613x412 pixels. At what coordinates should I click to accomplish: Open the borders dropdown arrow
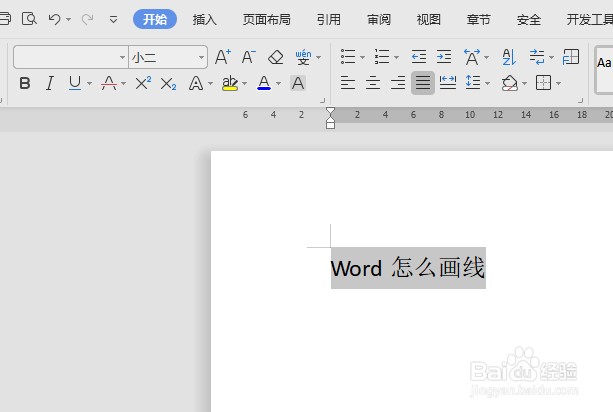[x=558, y=83]
